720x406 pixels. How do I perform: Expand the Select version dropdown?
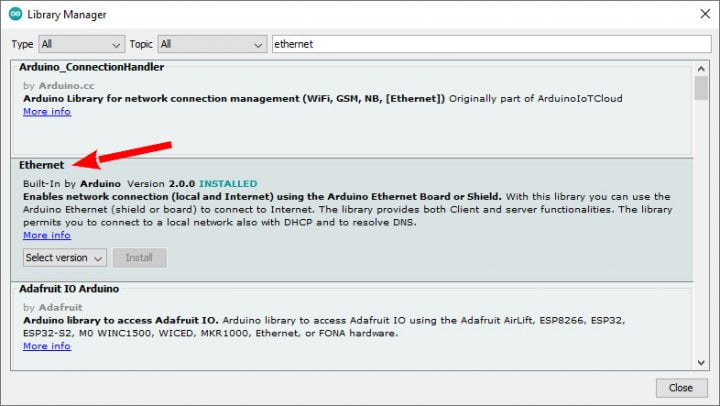(x=64, y=257)
